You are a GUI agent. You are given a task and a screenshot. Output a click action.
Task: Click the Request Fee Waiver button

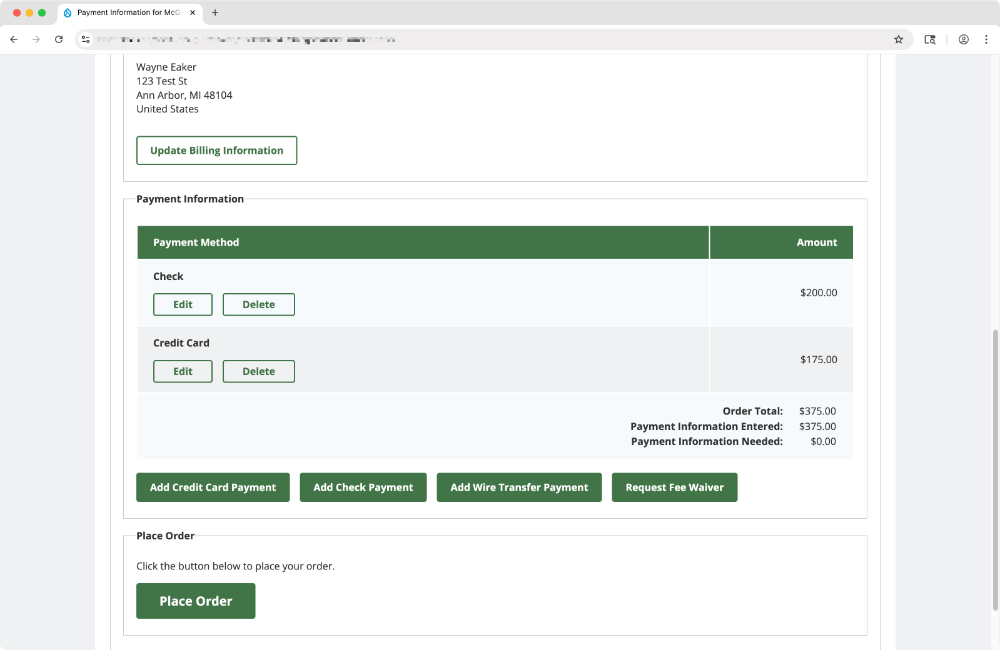674,488
